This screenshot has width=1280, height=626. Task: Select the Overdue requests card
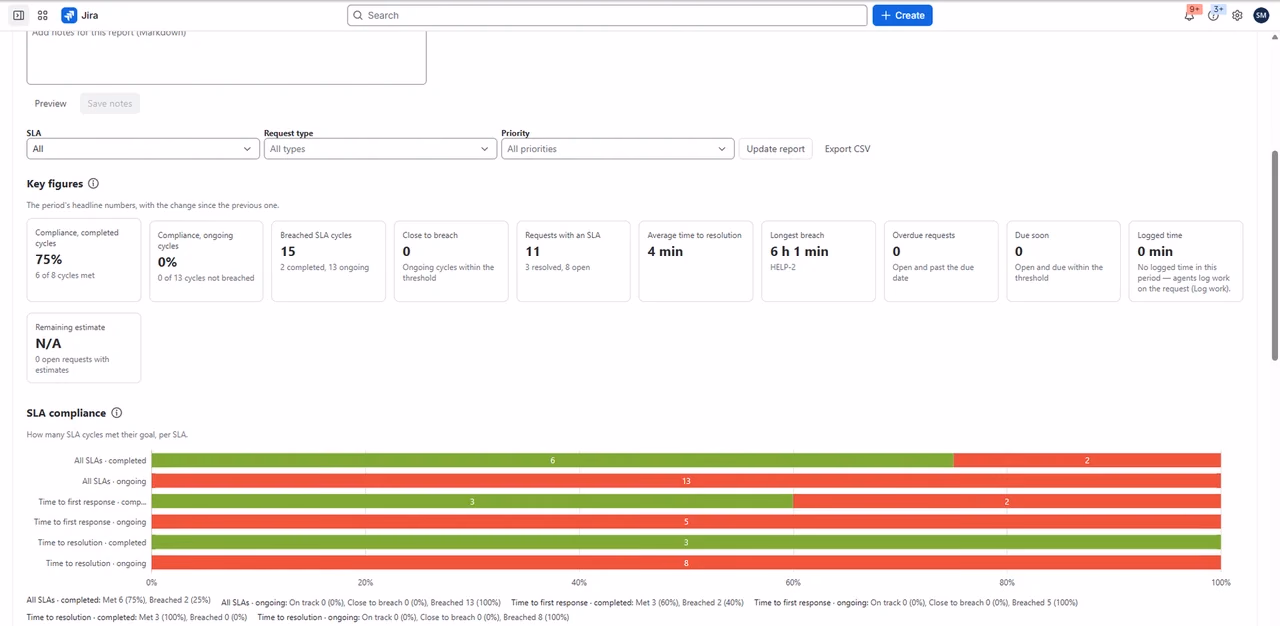click(941, 261)
